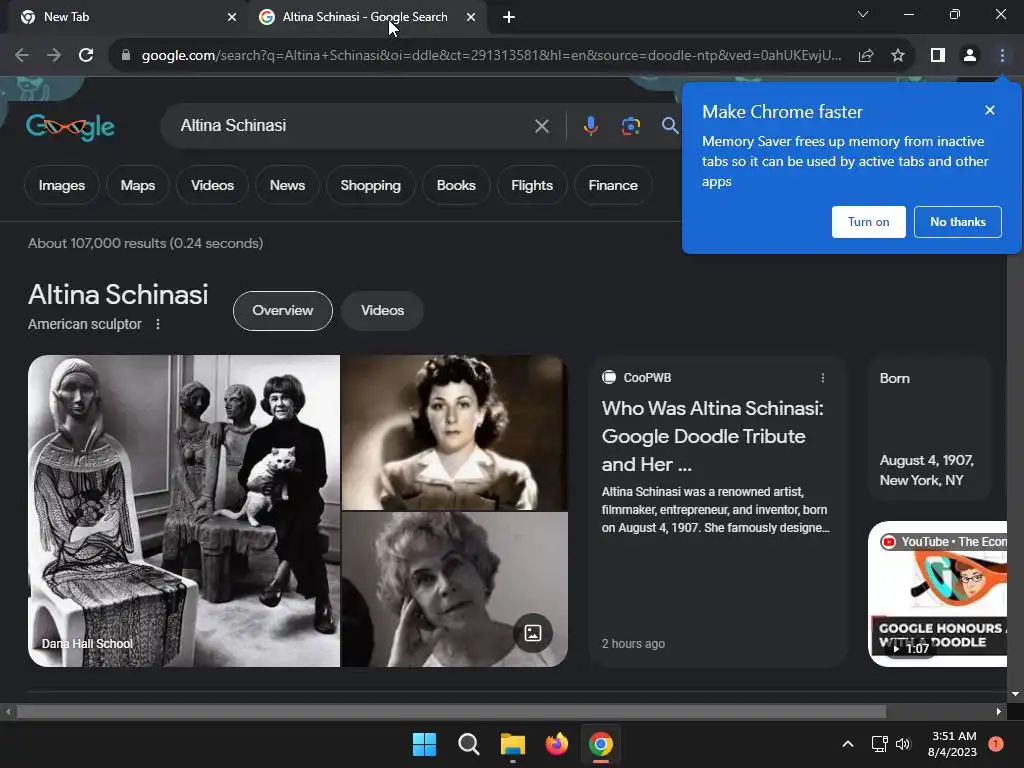This screenshot has width=1024, height=768.
Task: Launch Firefox from the taskbar
Action: pos(556,744)
